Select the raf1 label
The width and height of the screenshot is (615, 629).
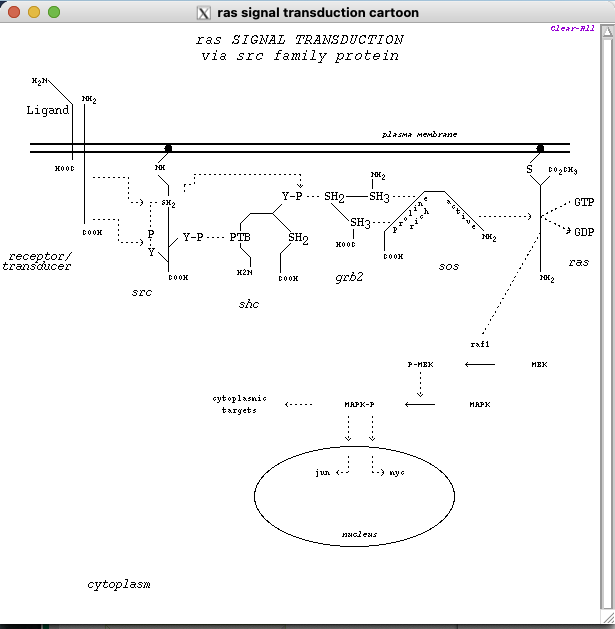[x=479, y=343]
